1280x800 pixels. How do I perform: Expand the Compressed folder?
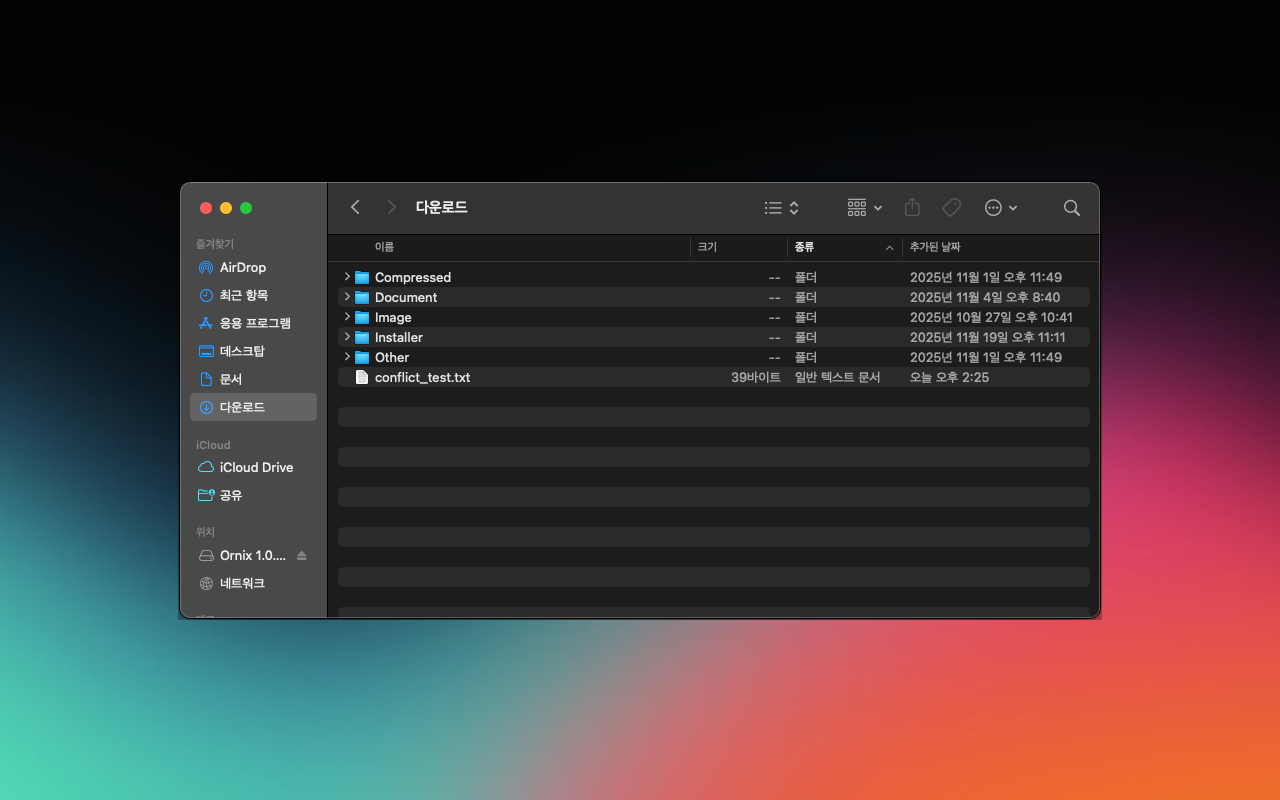tap(347, 277)
